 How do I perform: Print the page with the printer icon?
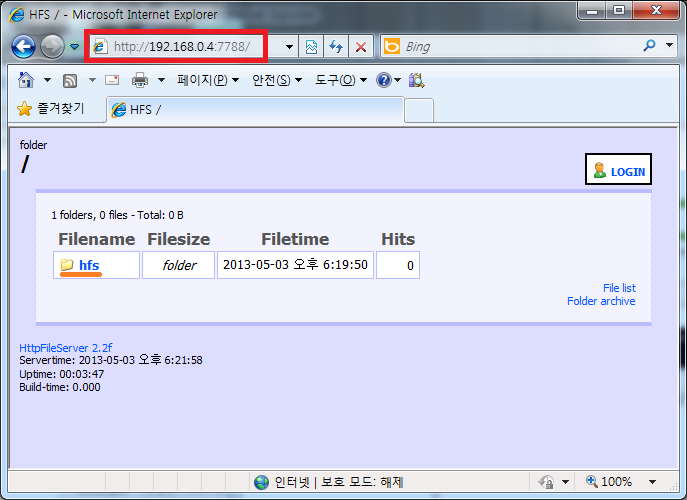pos(140,80)
